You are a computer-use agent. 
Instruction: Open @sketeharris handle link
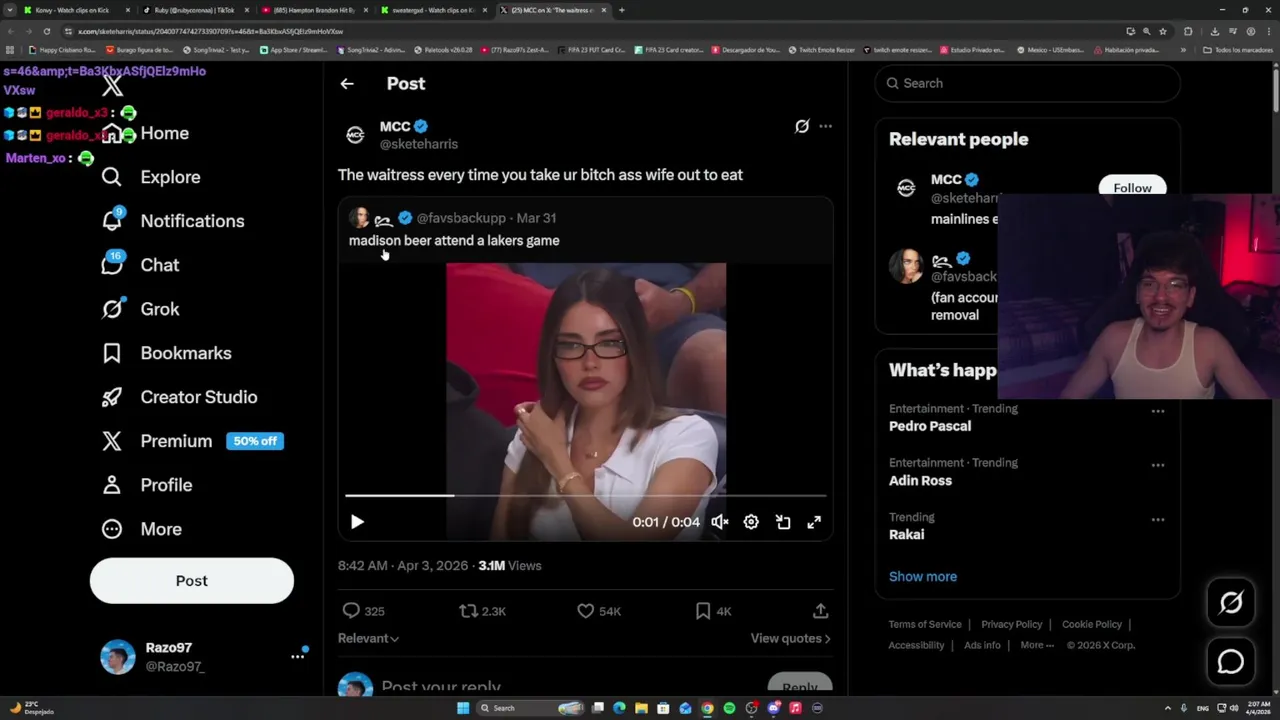tap(419, 144)
